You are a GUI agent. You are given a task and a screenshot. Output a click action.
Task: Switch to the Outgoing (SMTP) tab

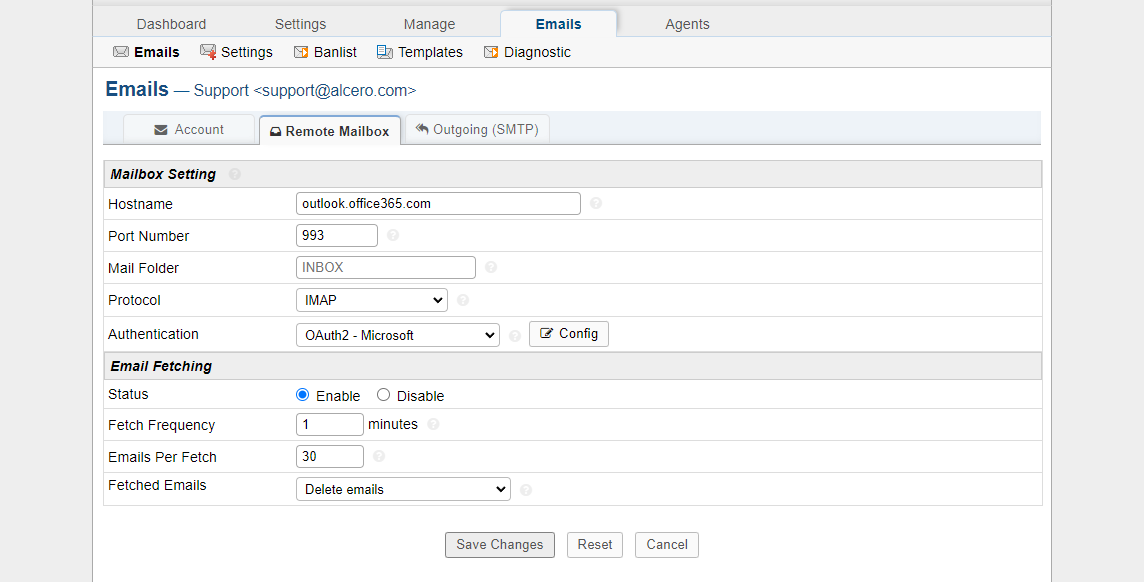coord(478,129)
